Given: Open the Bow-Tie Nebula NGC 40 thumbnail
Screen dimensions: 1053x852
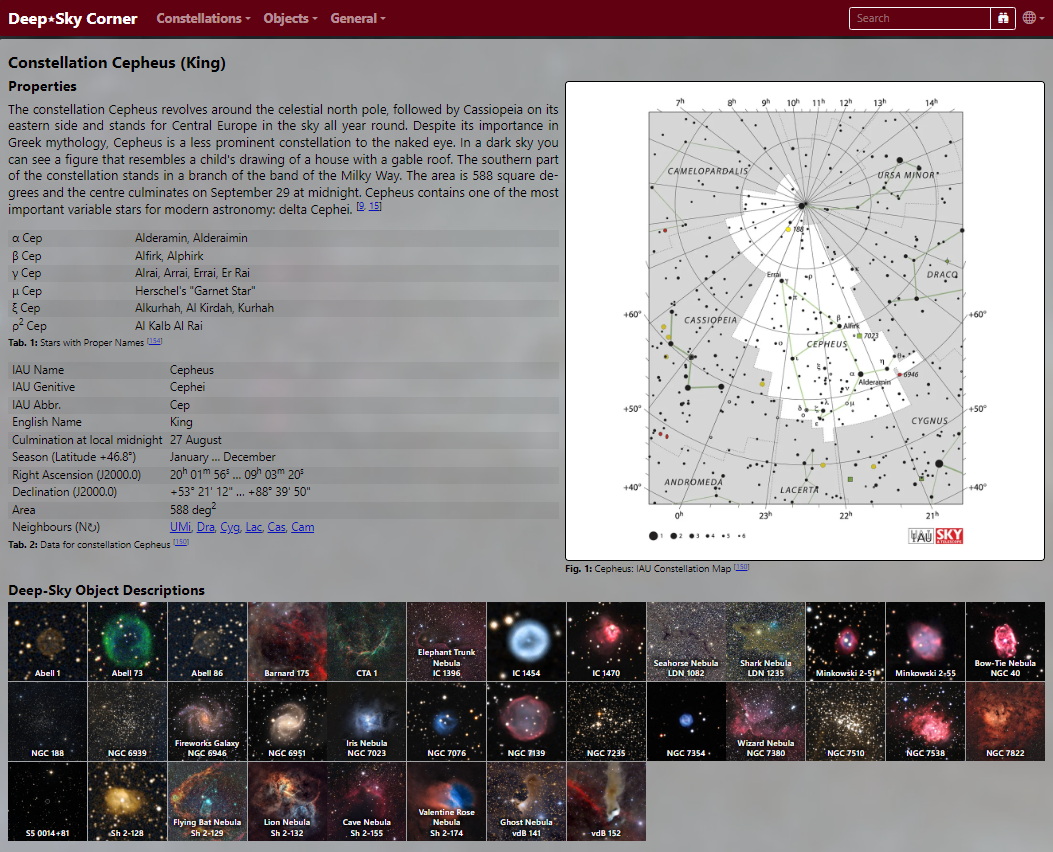Looking at the screenshot, I should (x=1005, y=641).
